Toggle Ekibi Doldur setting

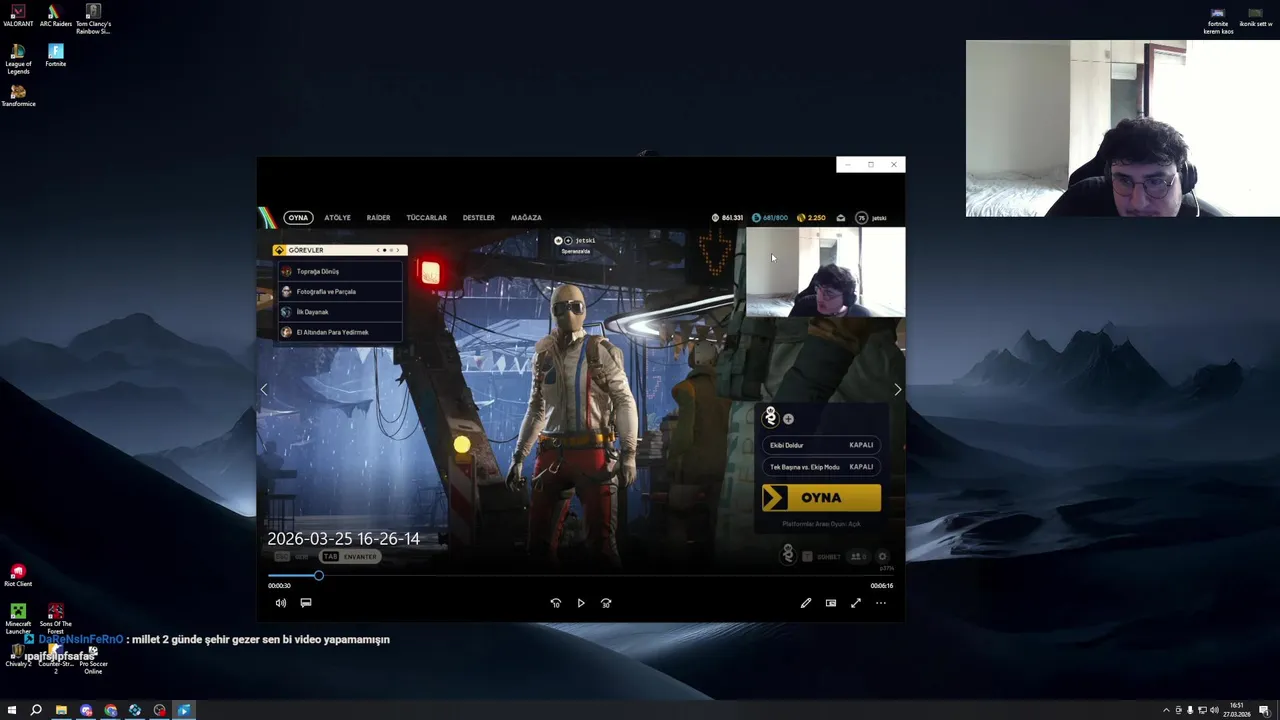coord(821,445)
